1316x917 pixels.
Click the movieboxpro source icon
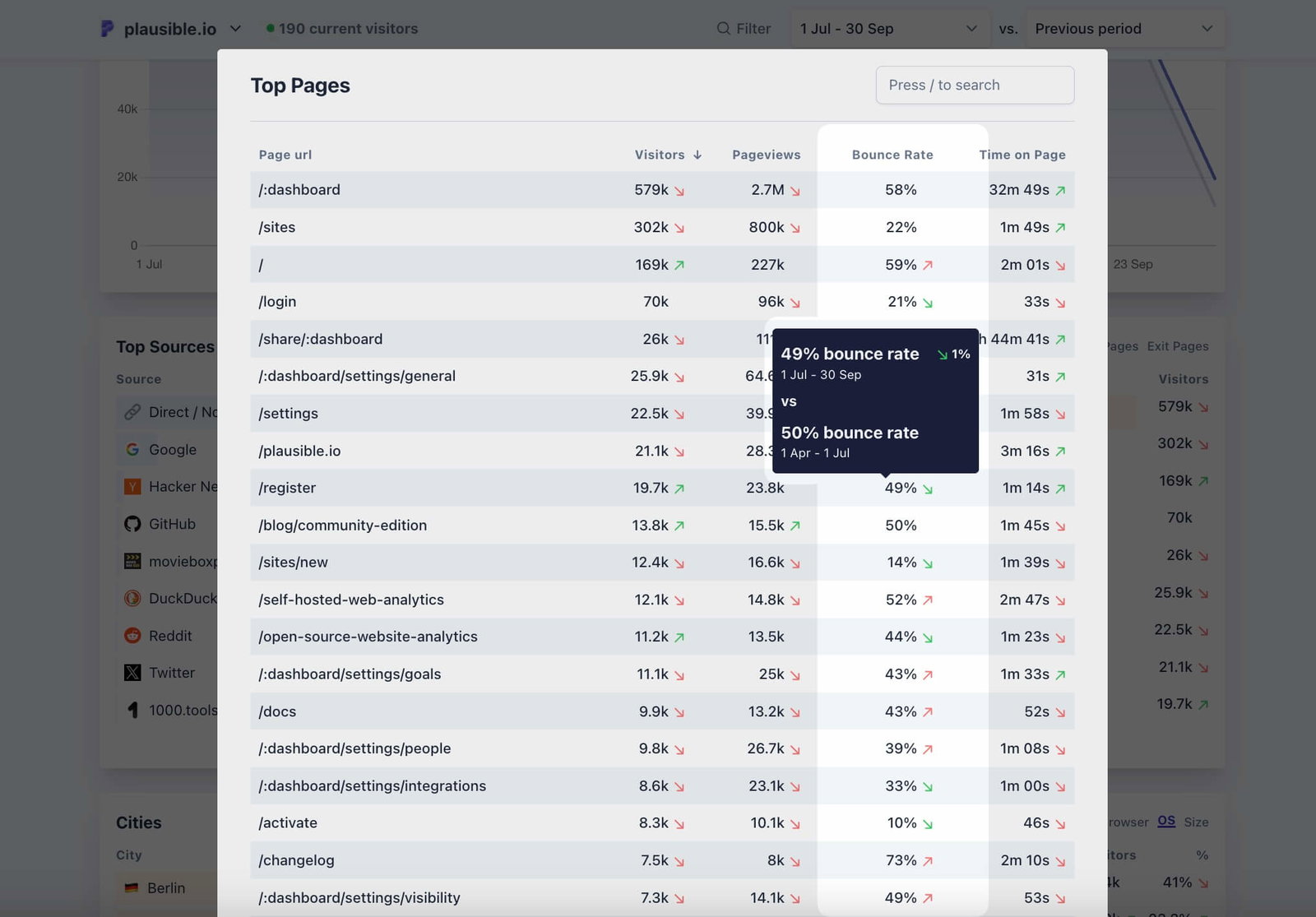click(x=132, y=561)
